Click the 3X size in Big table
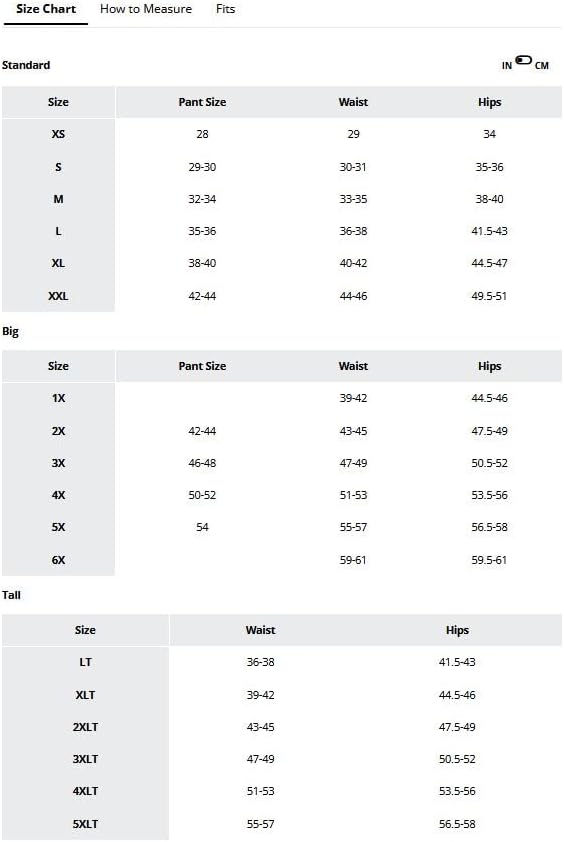564x842 pixels. point(58,463)
